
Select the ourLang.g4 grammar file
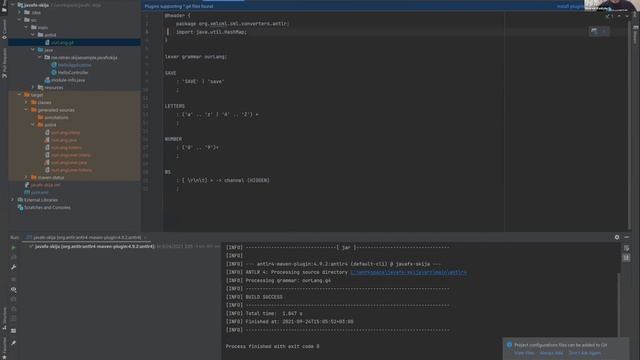coord(62,42)
